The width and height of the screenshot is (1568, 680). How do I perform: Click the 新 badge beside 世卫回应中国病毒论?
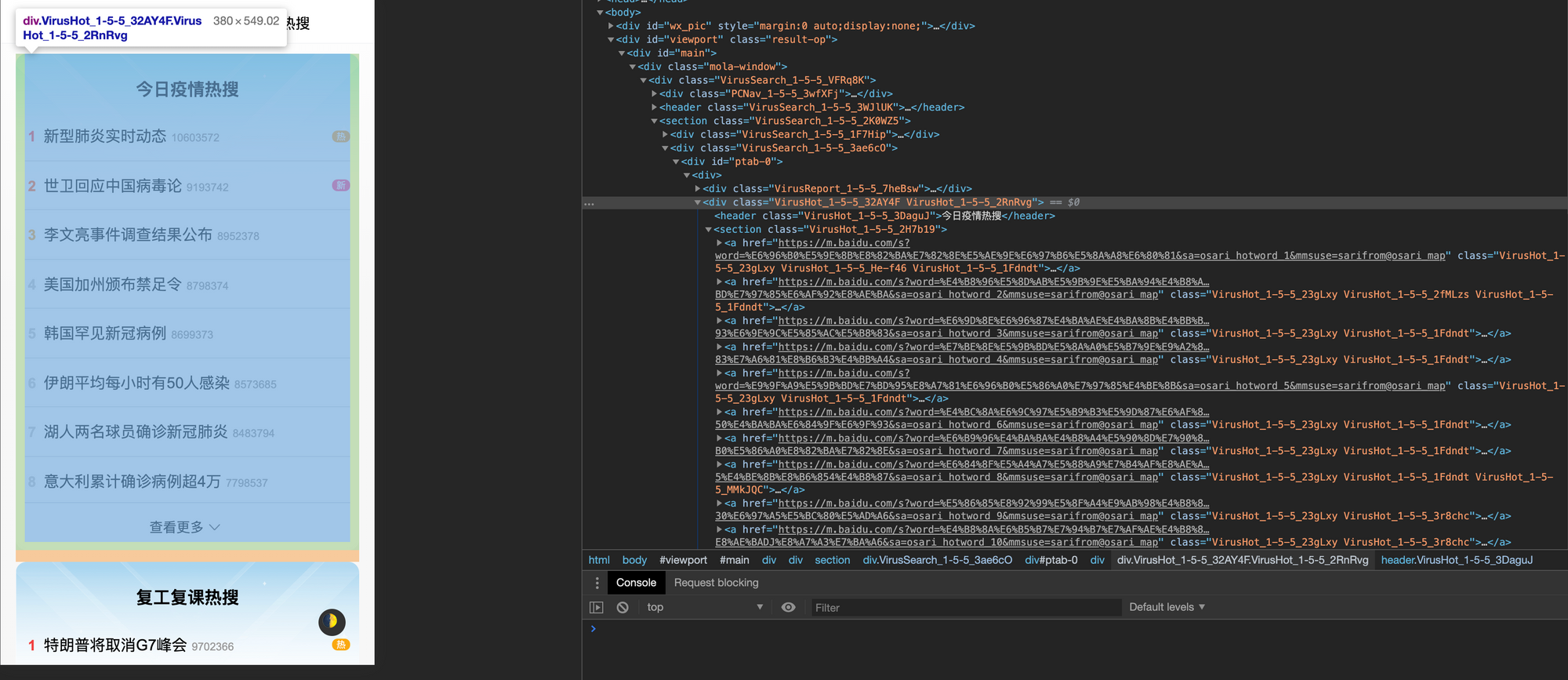[341, 186]
